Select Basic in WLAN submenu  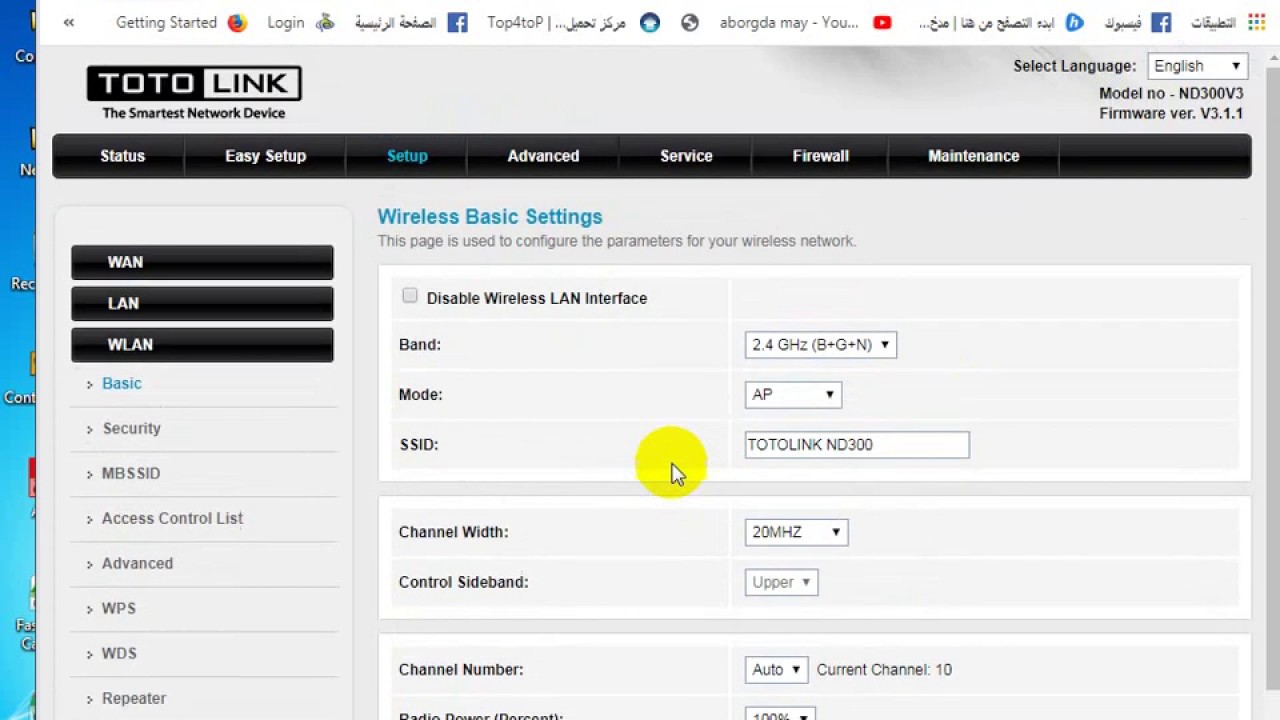pyautogui.click(x=122, y=384)
